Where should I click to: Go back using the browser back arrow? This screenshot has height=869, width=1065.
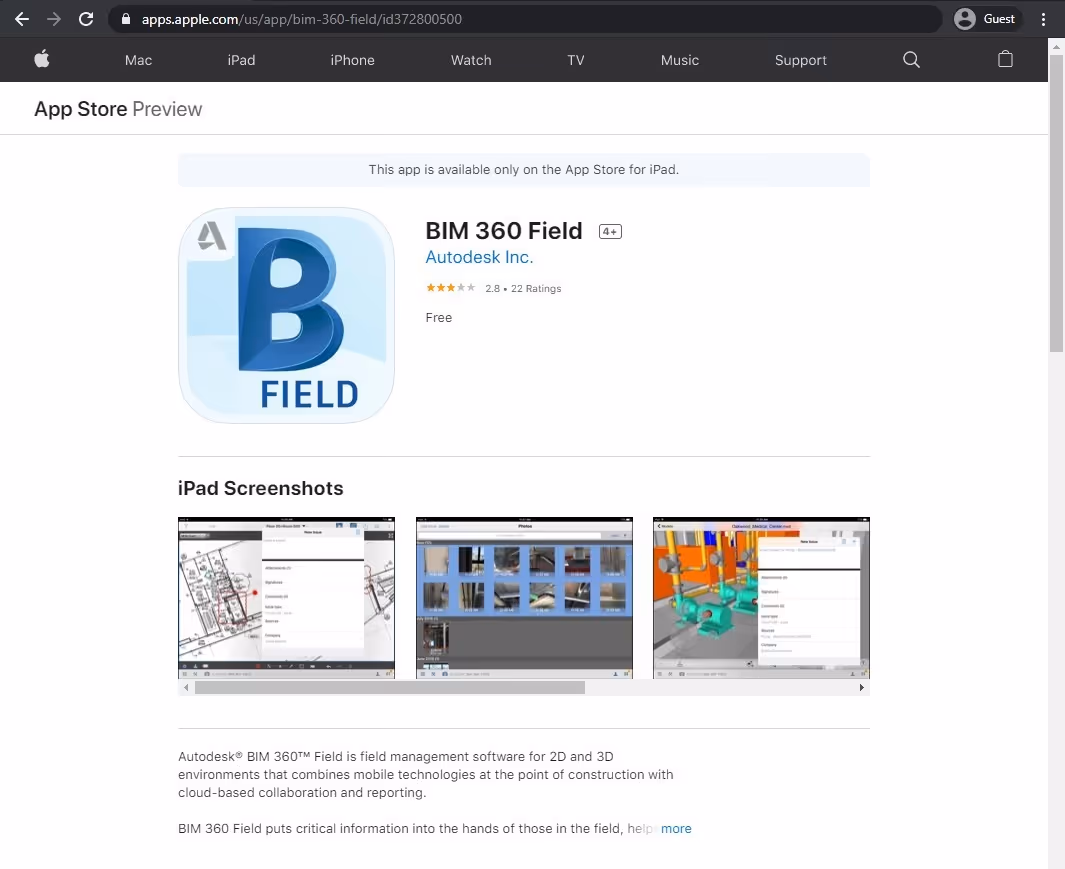point(22,19)
